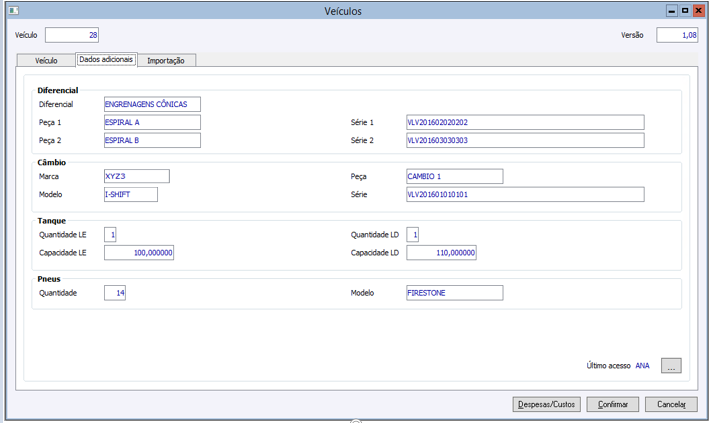
Task: Focus the Capacidade LE field
Action: click(139, 253)
